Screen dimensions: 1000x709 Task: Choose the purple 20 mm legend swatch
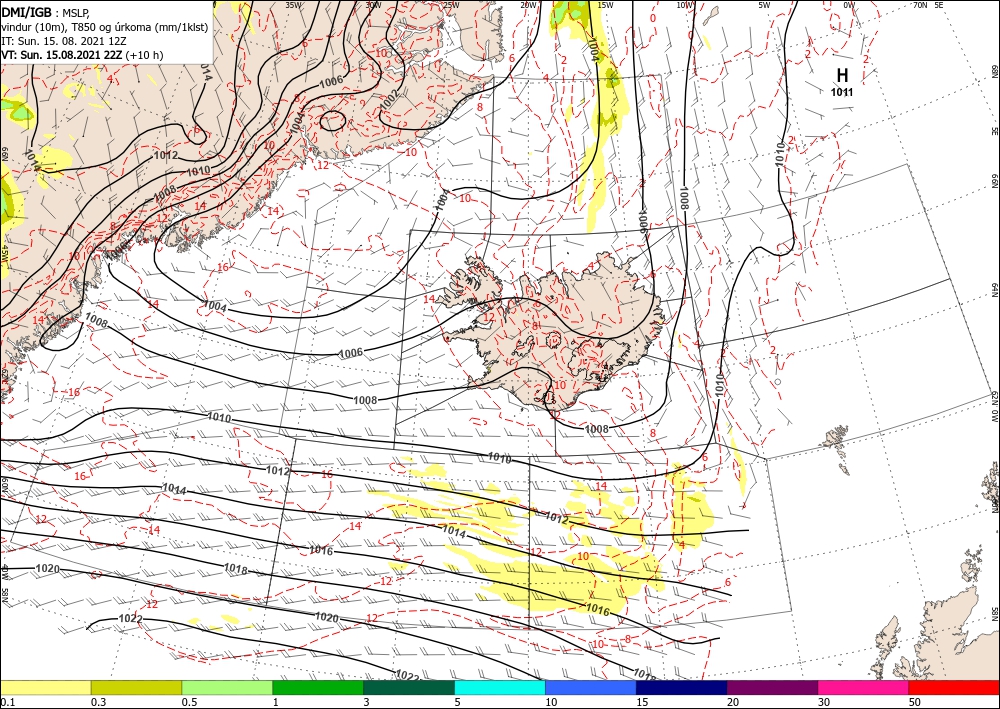(x=772, y=687)
